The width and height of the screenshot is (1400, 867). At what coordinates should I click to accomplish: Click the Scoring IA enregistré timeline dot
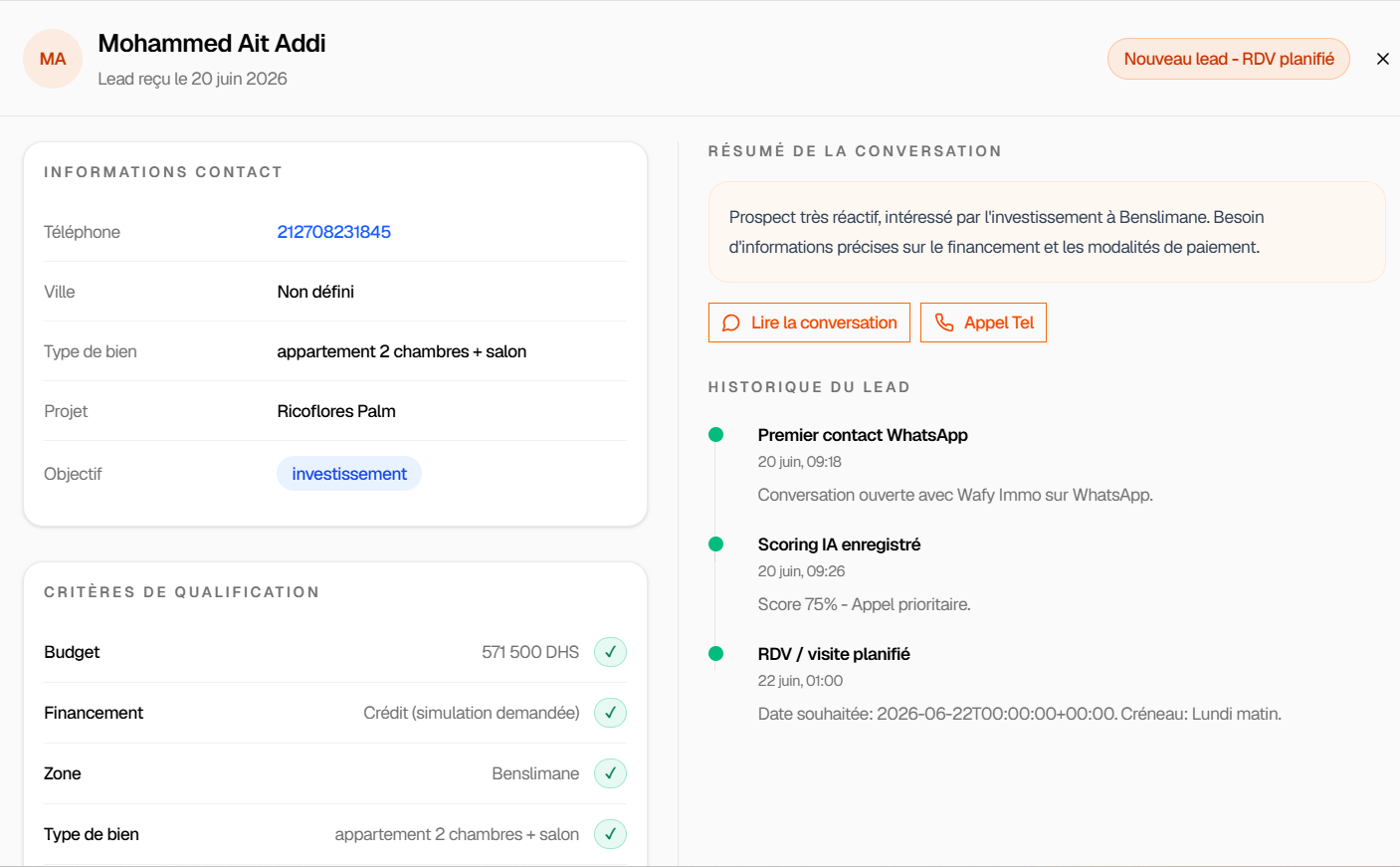point(715,544)
